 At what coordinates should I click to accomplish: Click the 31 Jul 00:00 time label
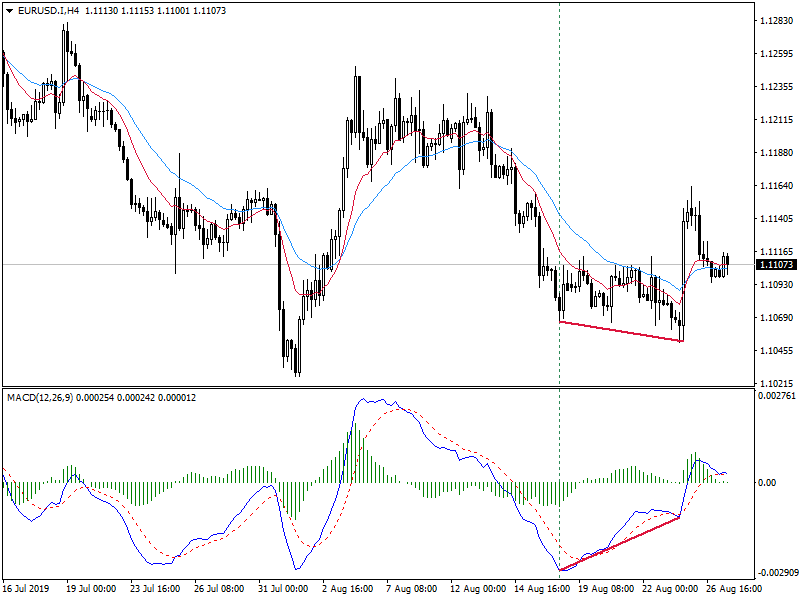pos(283,589)
